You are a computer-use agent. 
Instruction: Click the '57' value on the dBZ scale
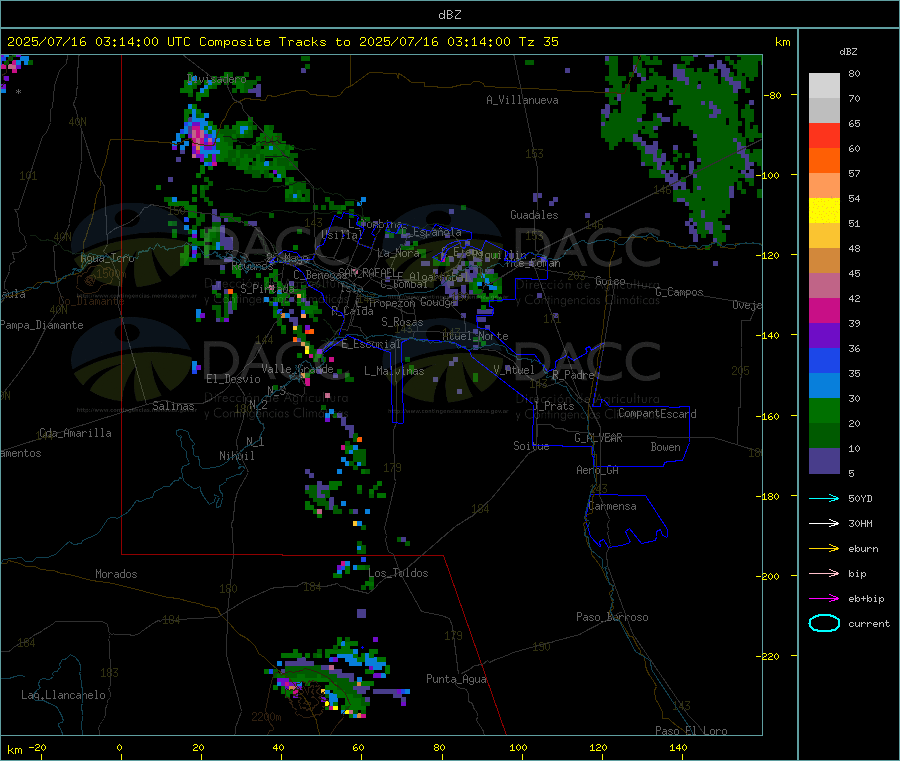pyautogui.click(x=854, y=173)
